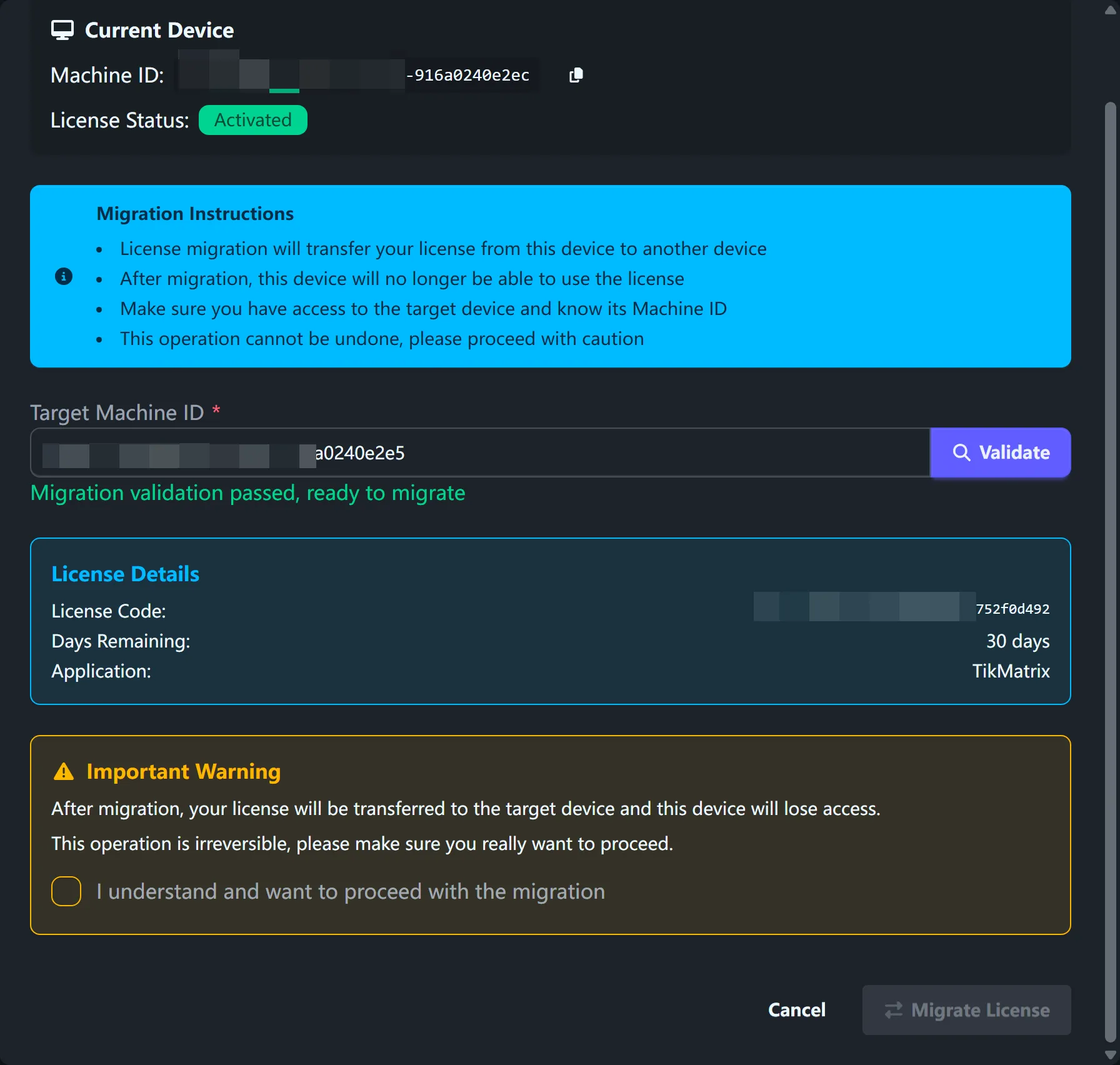This screenshot has width=1120, height=1065.
Task: Click the Activated license status badge
Action: click(x=252, y=120)
